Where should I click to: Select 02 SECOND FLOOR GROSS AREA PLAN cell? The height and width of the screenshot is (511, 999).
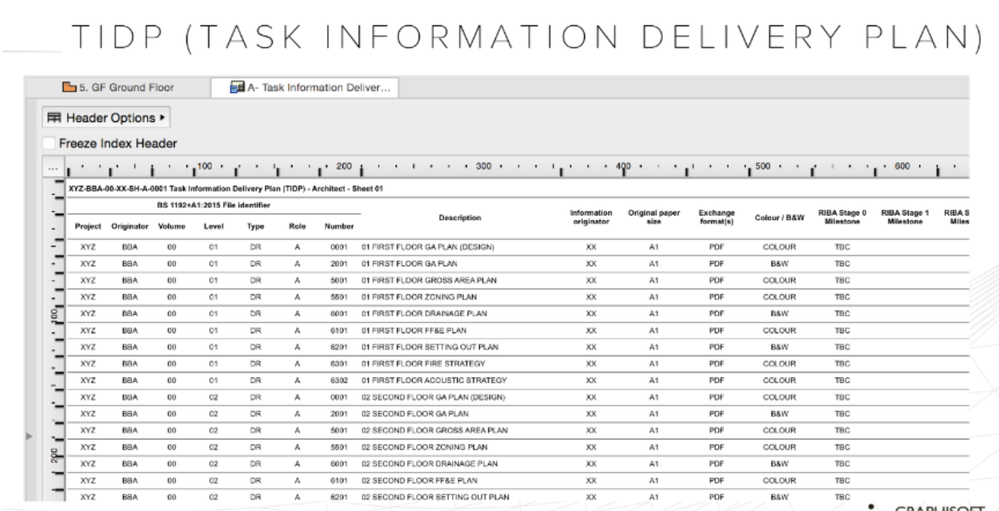point(435,430)
